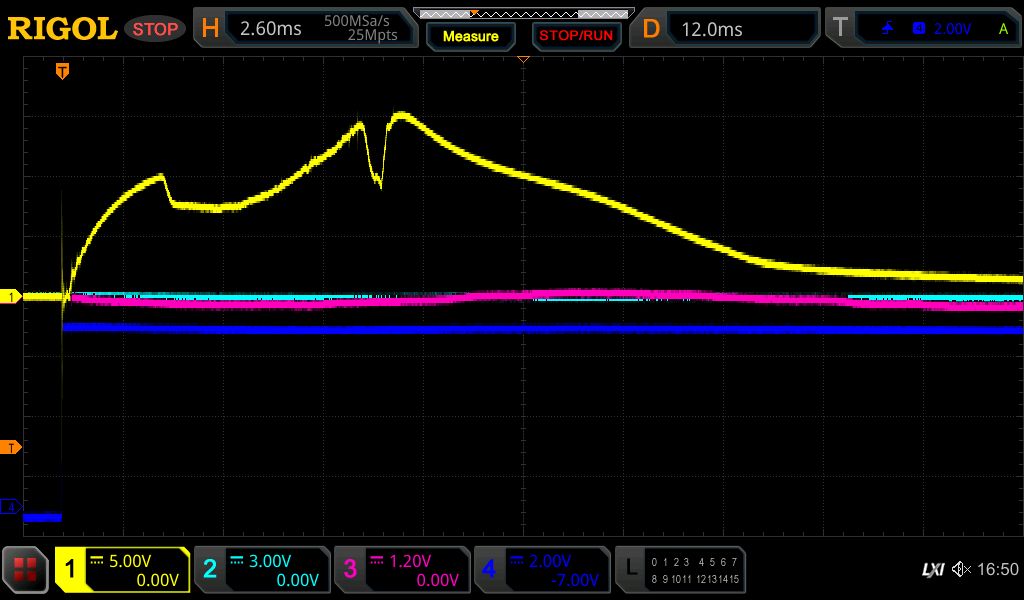Open the function navigation grid icon

[x=25, y=570]
